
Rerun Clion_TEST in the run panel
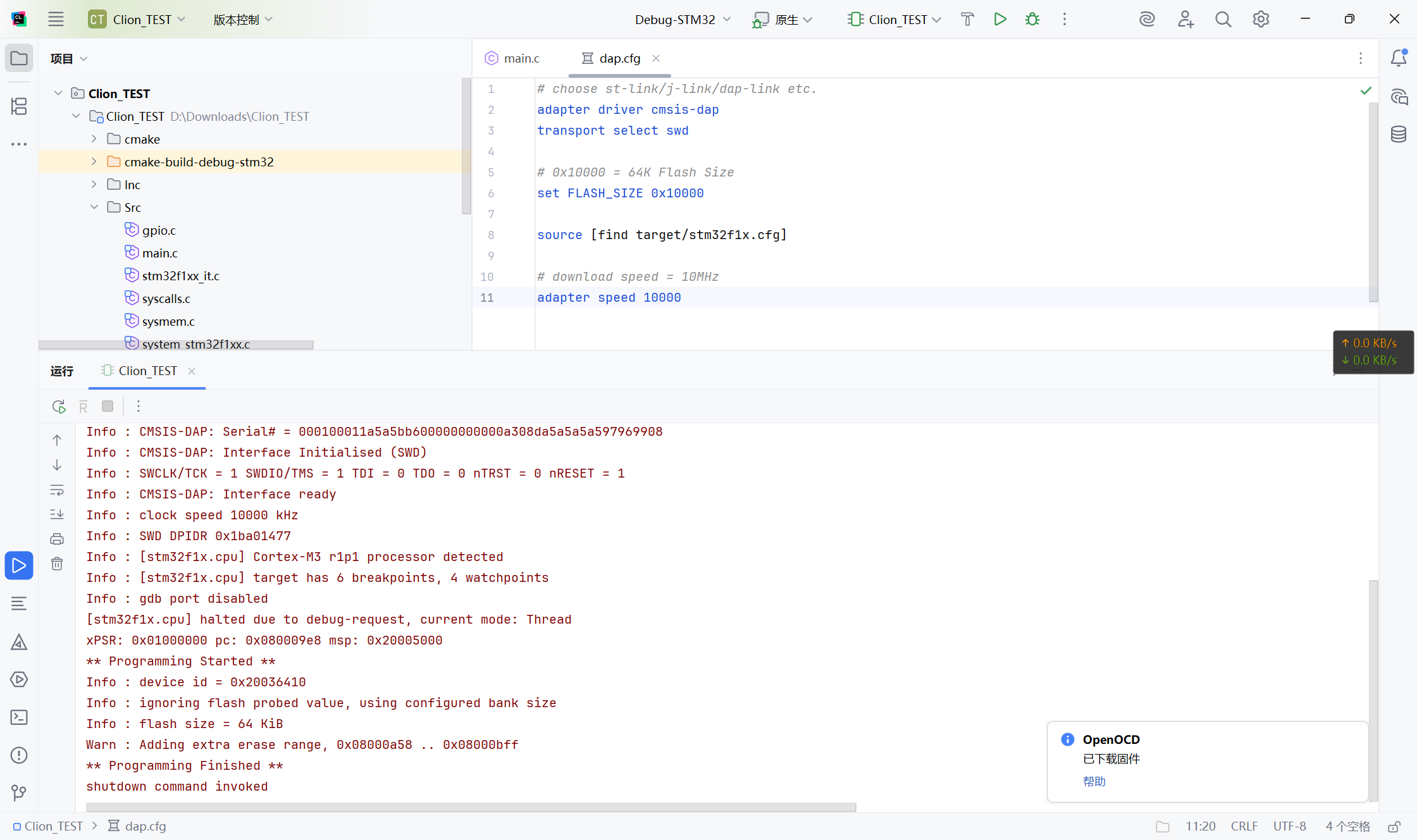pos(59,407)
